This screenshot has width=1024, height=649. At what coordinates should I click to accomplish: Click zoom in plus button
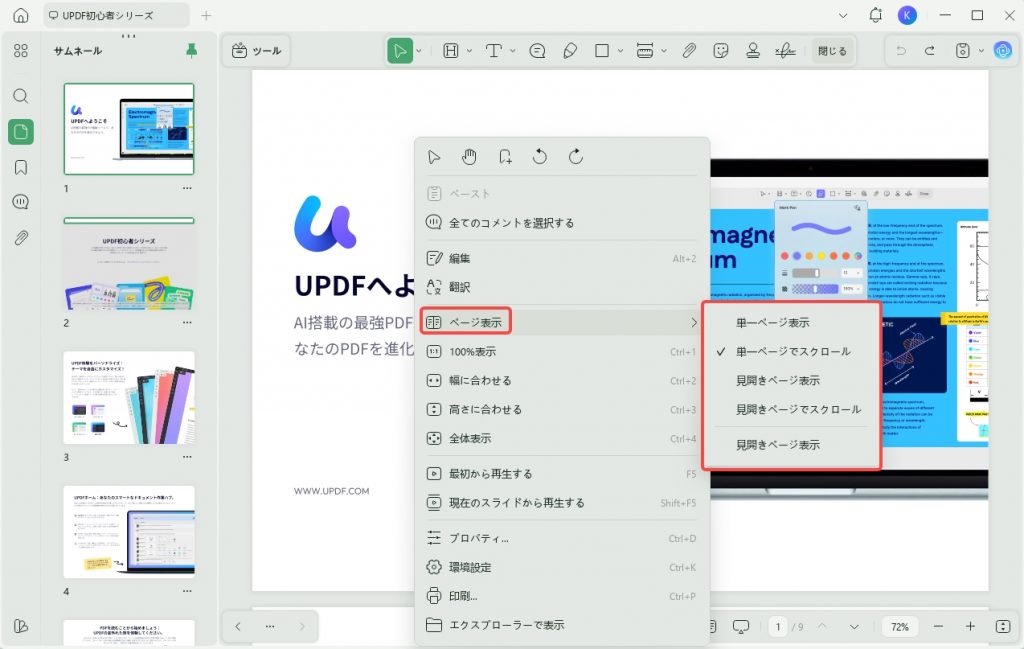(970, 626)
